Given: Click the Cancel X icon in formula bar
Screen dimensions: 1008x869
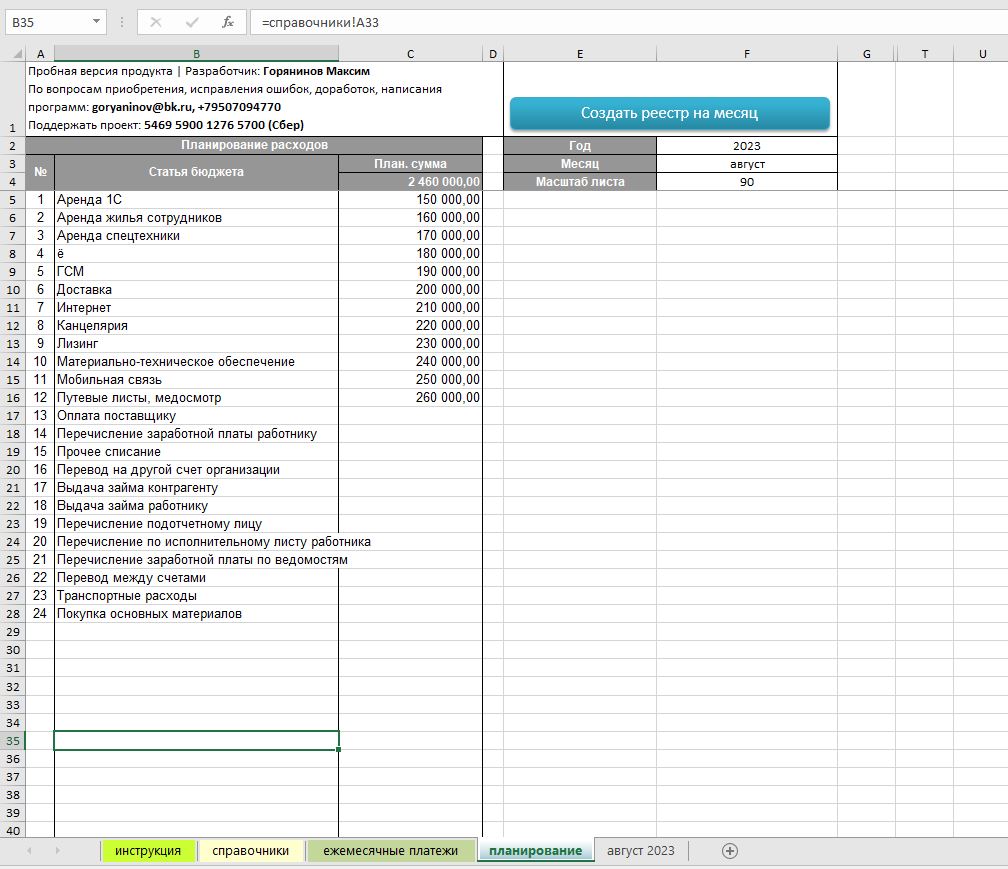Looking at the screenshot, I should click(156, 22).
